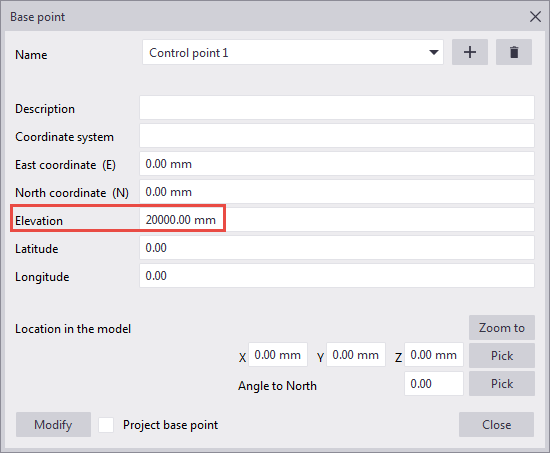The height and width of the screenshot is (453, 550).
Task: Click Pick button for model location
Action: coord(502,355)
